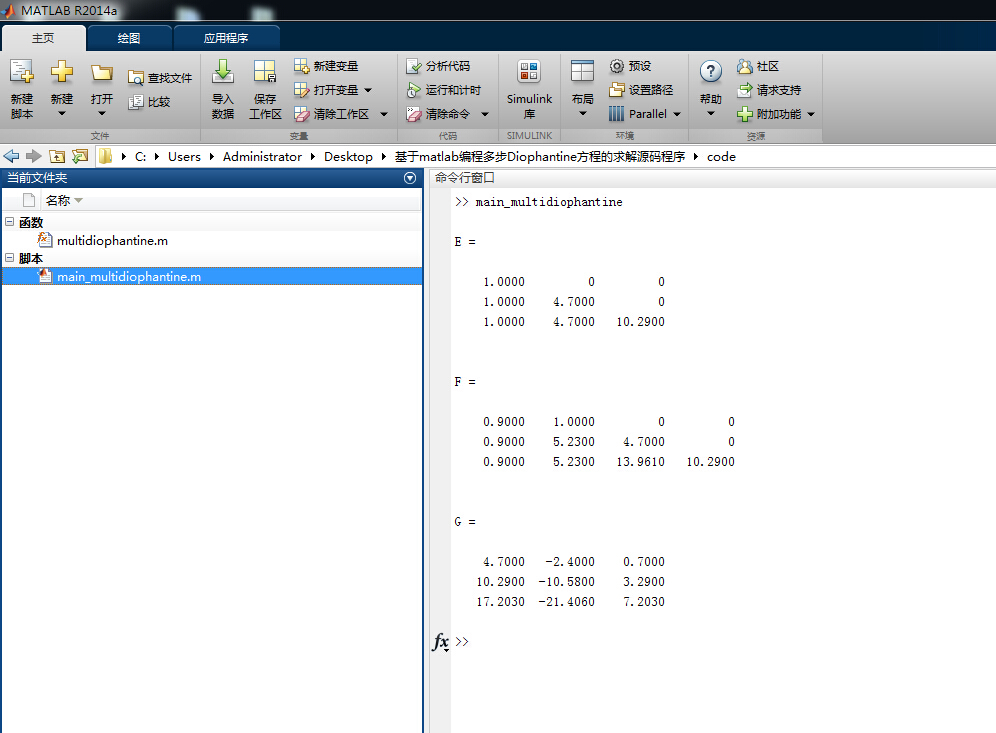996x733 pixels.
Task: Collapse the Functions (函数) group
Action: [10, 222]
